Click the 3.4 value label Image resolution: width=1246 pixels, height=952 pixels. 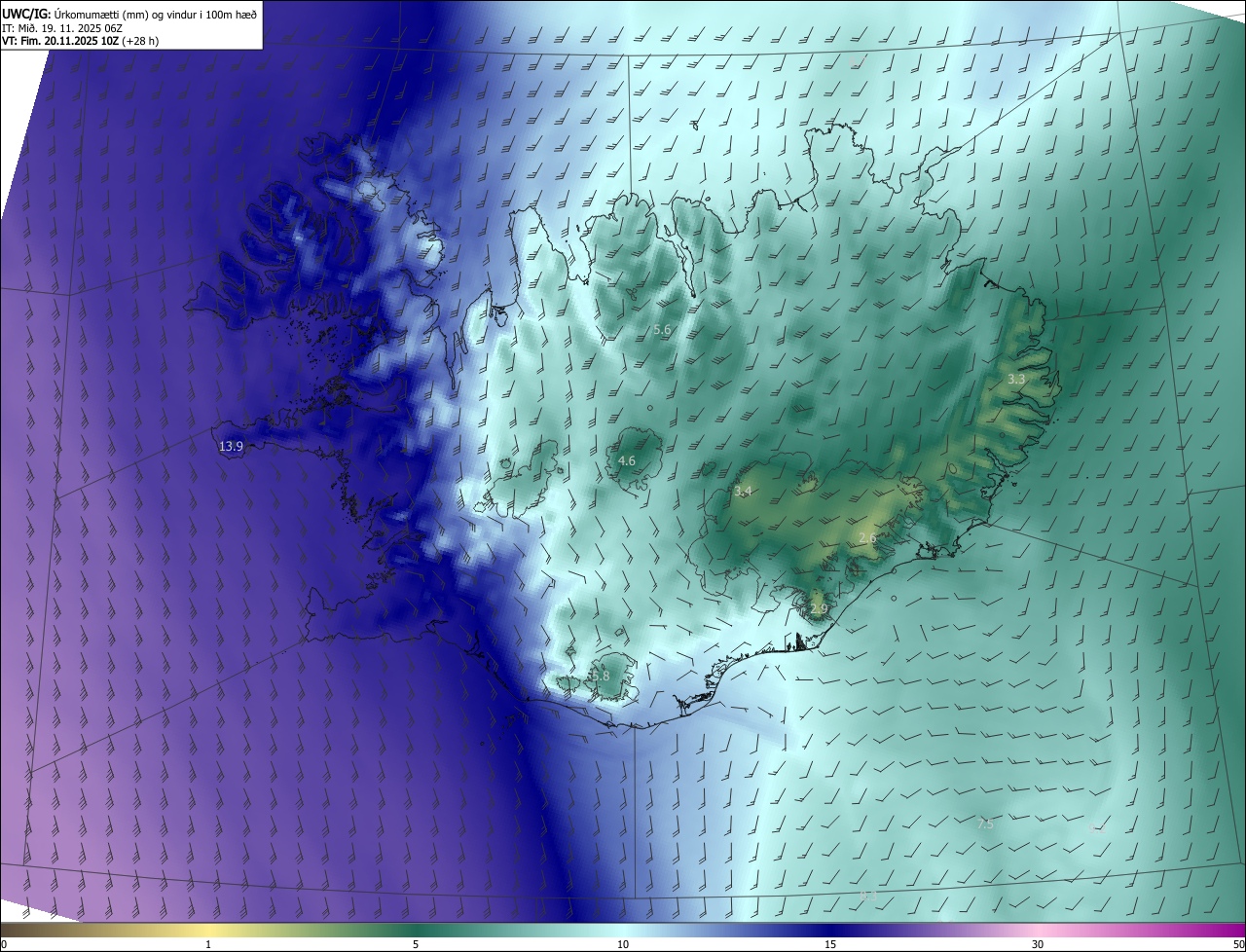pyautogui.click(x=743, y=492)
